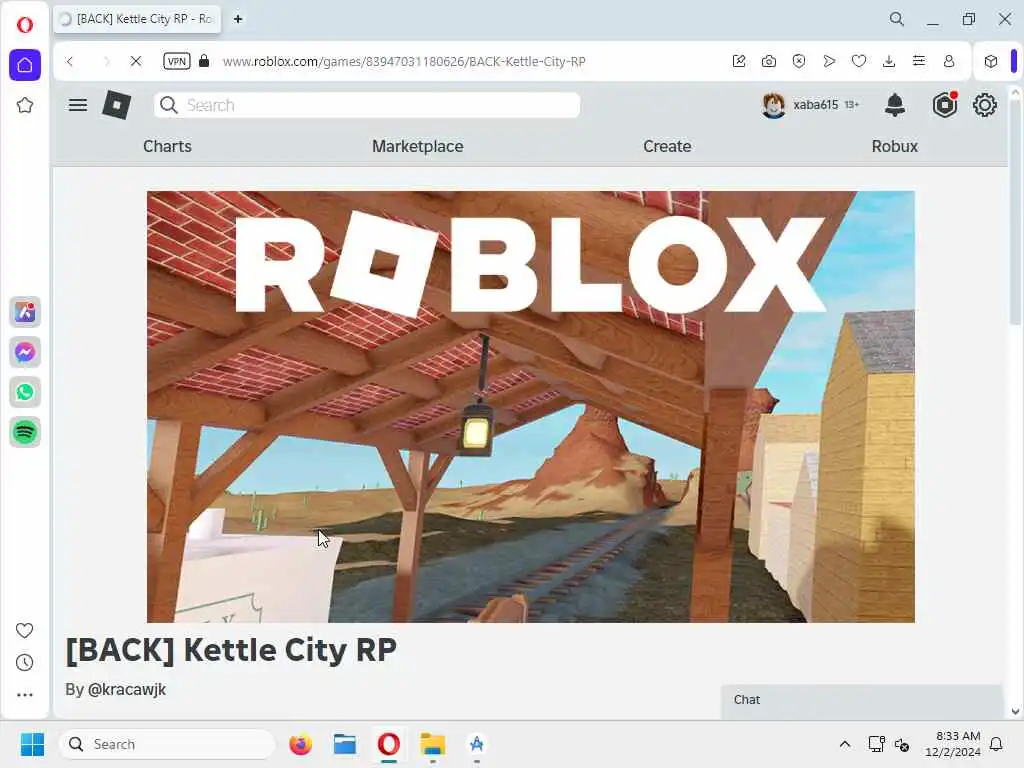Search tabs with magnifier icon
Screen dimensions: 1024x768
point(897,19)
